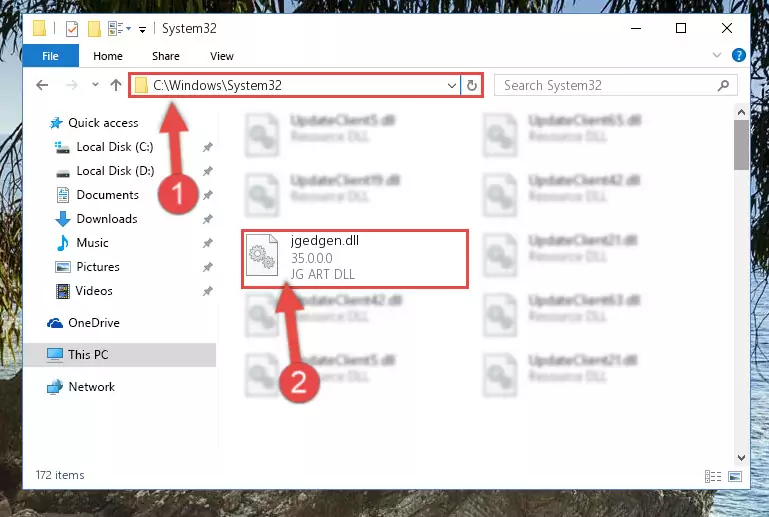The height and width of the screenshot is (517, 769).
Task: Select This PC in navigation pane
Action: [119, 355]
